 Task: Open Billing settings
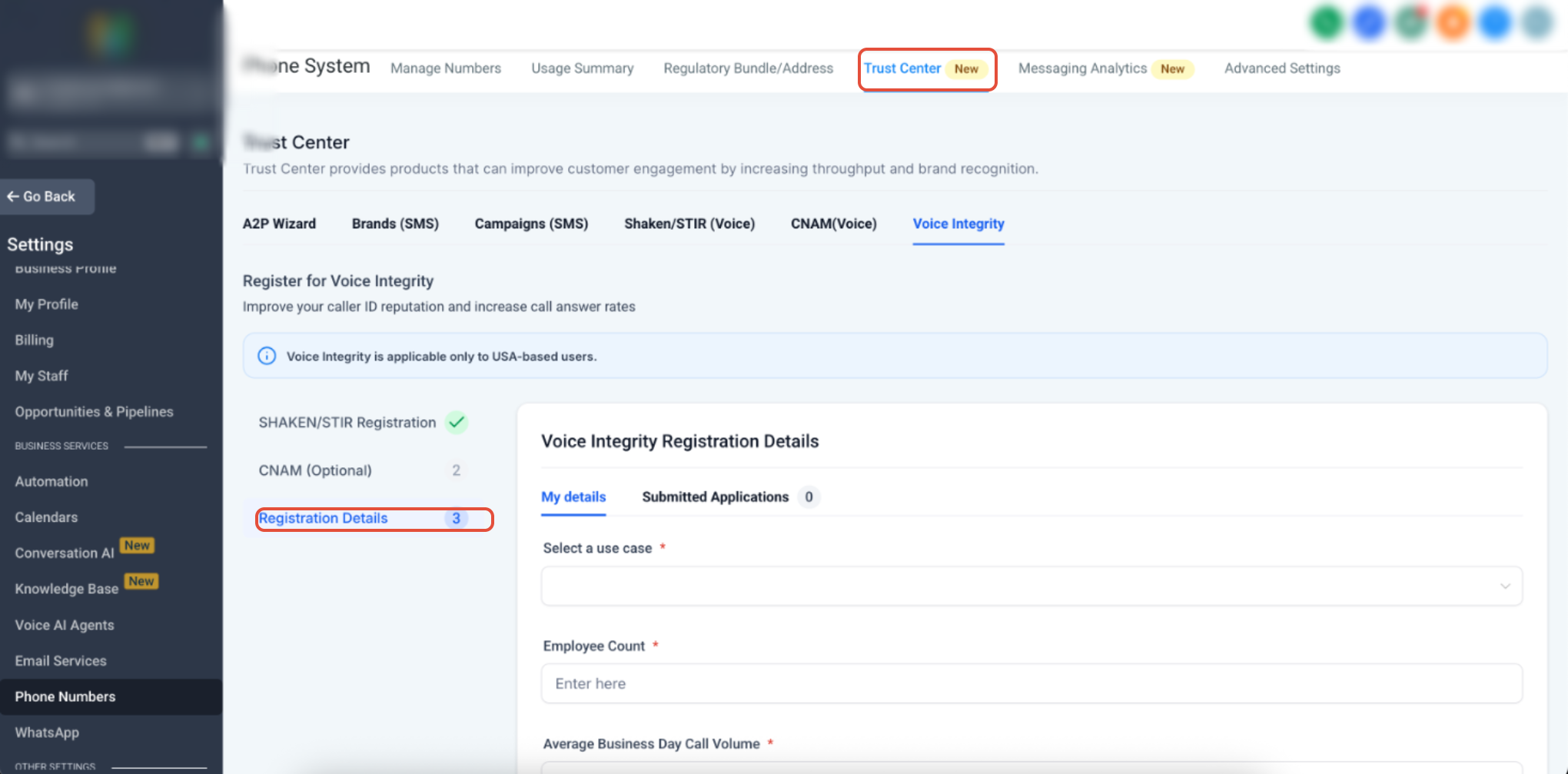point(35,340)
